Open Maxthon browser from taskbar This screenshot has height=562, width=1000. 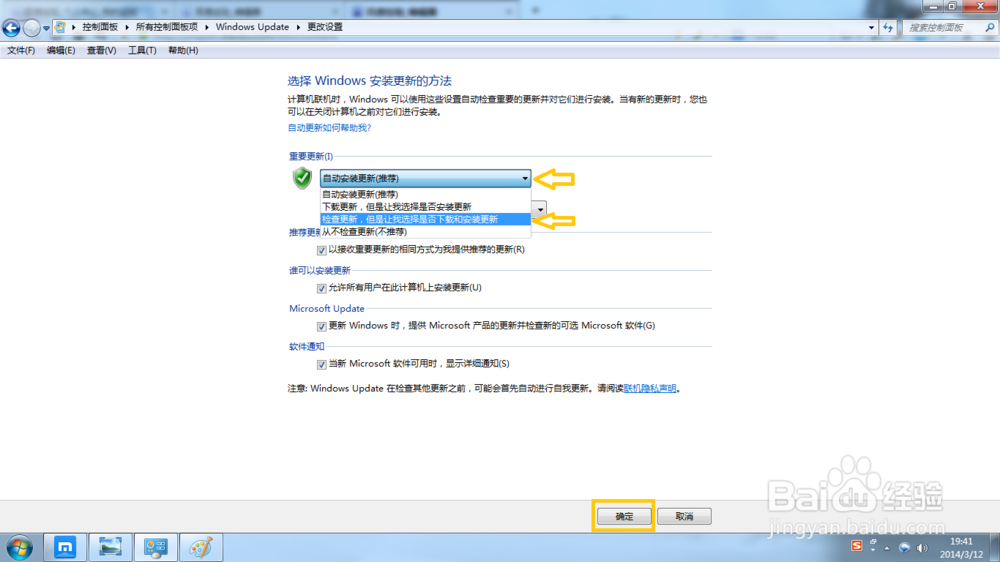64,547
